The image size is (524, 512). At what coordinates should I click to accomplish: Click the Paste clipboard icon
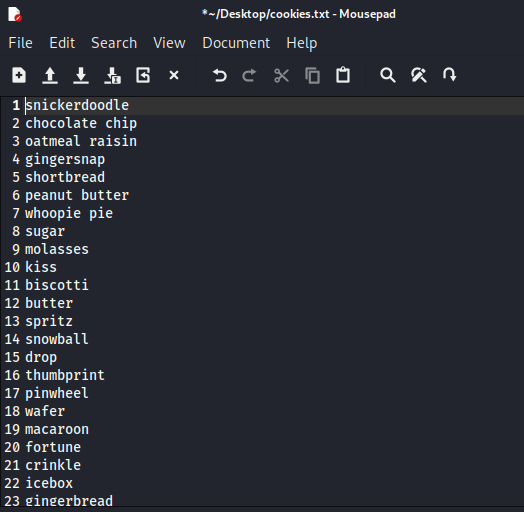(343, 75)
